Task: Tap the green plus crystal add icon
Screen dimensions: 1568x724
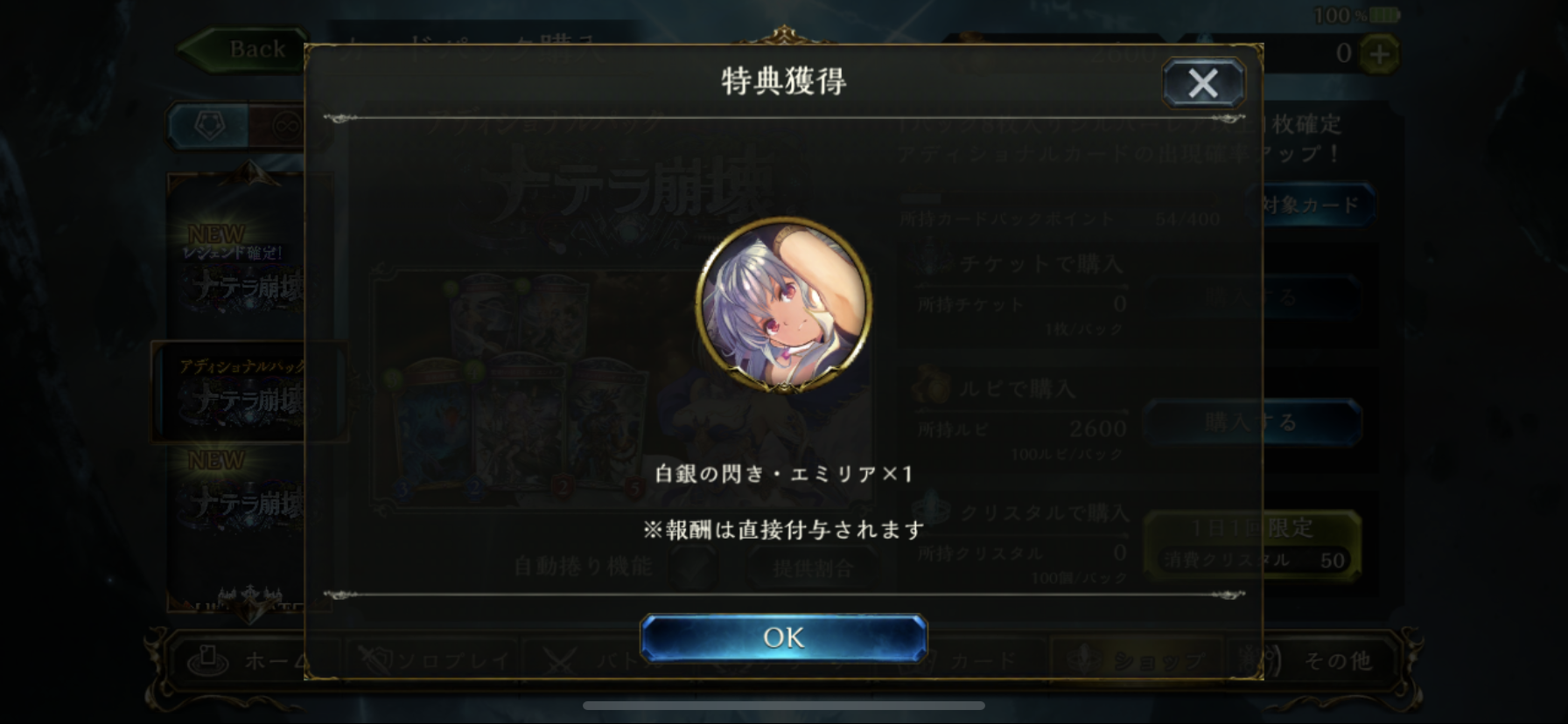Action: click(x=1379, y=54)
